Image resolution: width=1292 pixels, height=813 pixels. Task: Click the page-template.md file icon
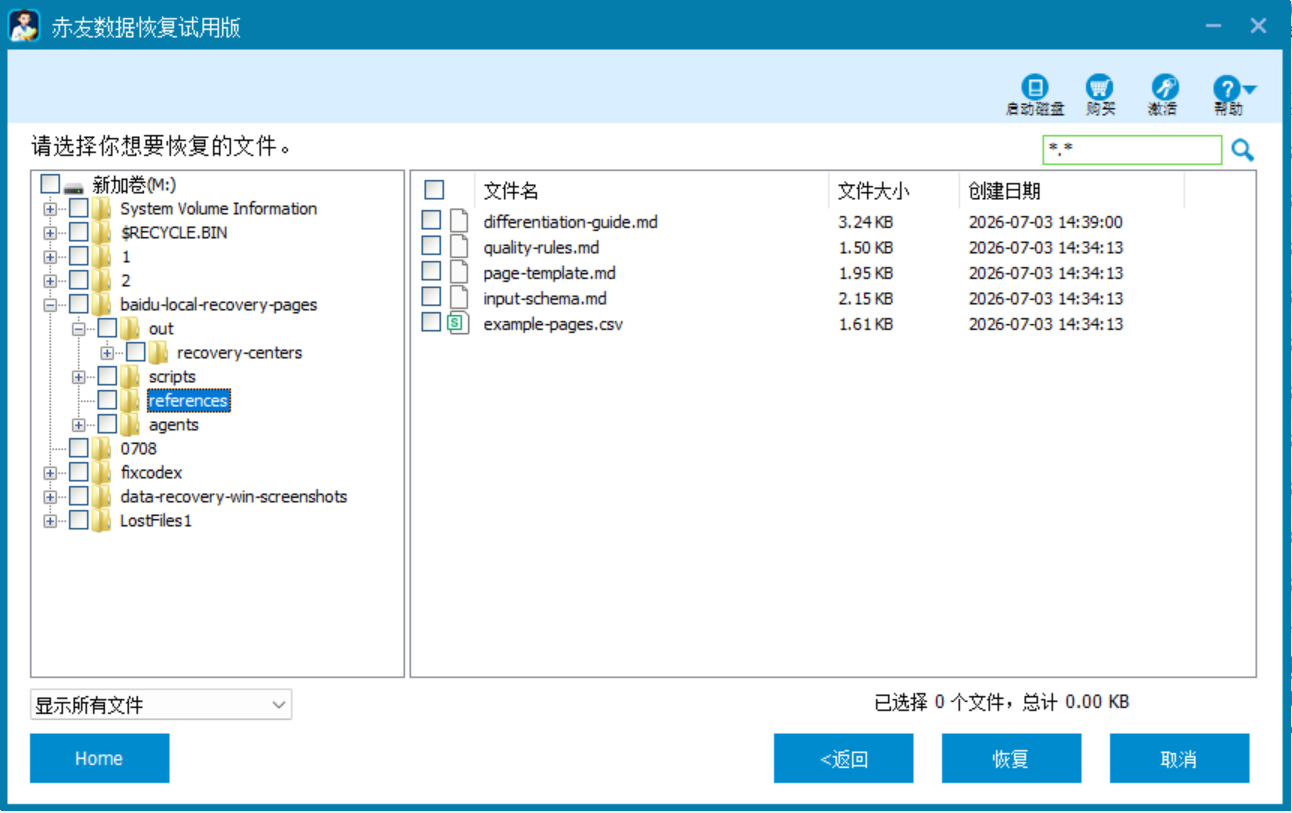(458, 272)
